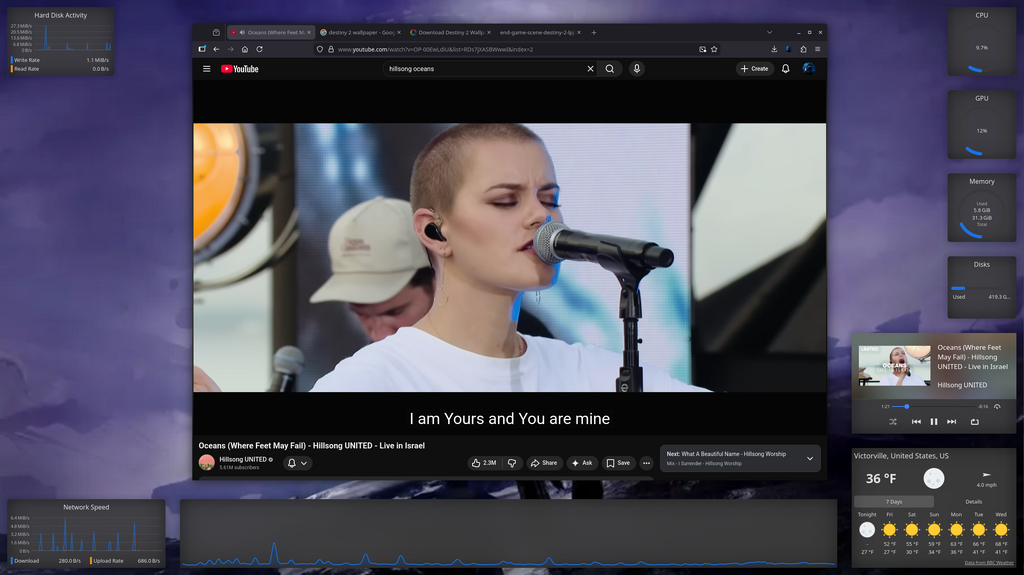Image resolution: width=1024 pixels, height=575 pixels.
Task: Toggle shuffle in the media player widget
Action: (x=893, y=422)
